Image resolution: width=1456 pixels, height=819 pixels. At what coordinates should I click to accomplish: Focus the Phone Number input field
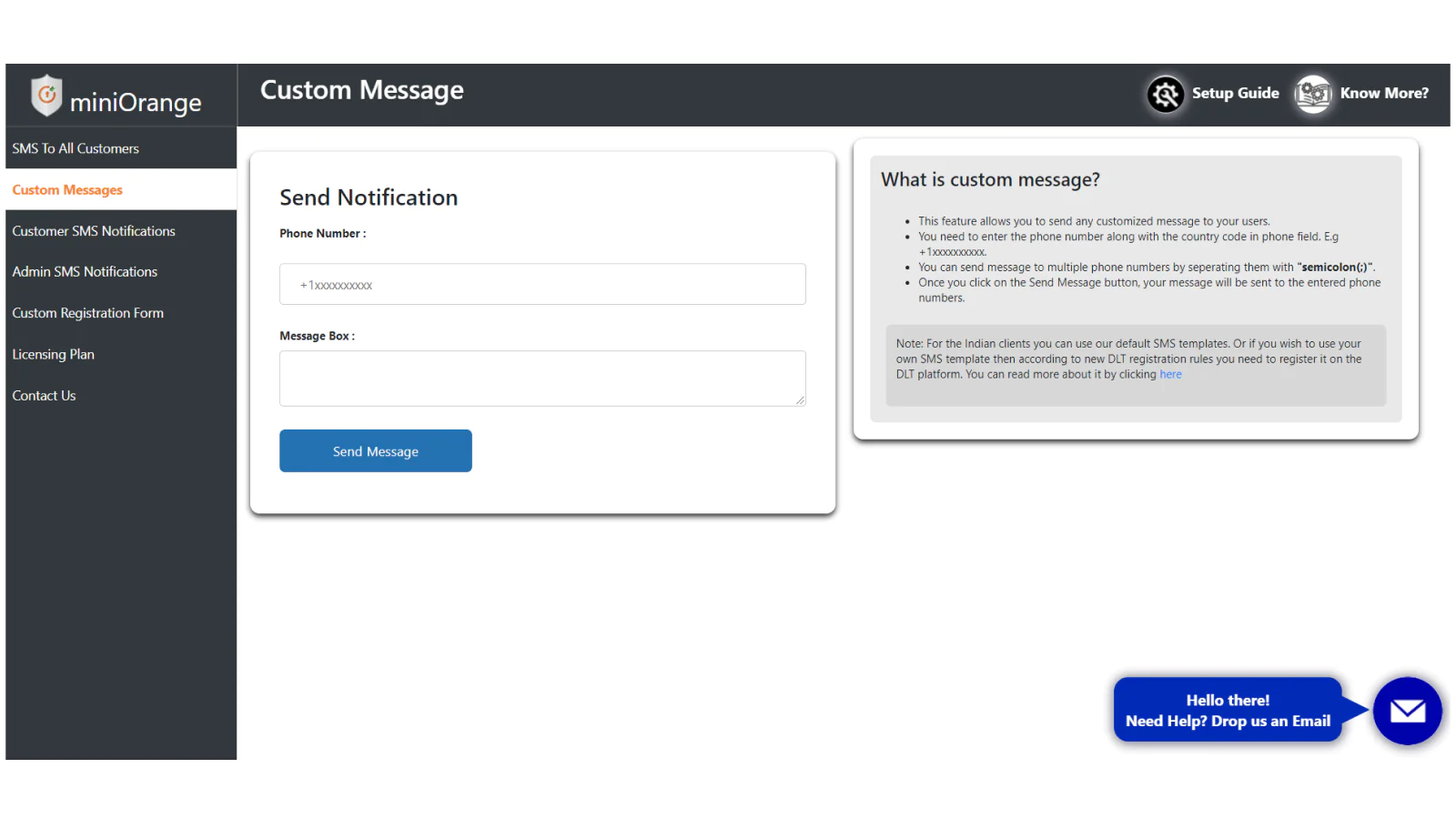coord(542,284)
